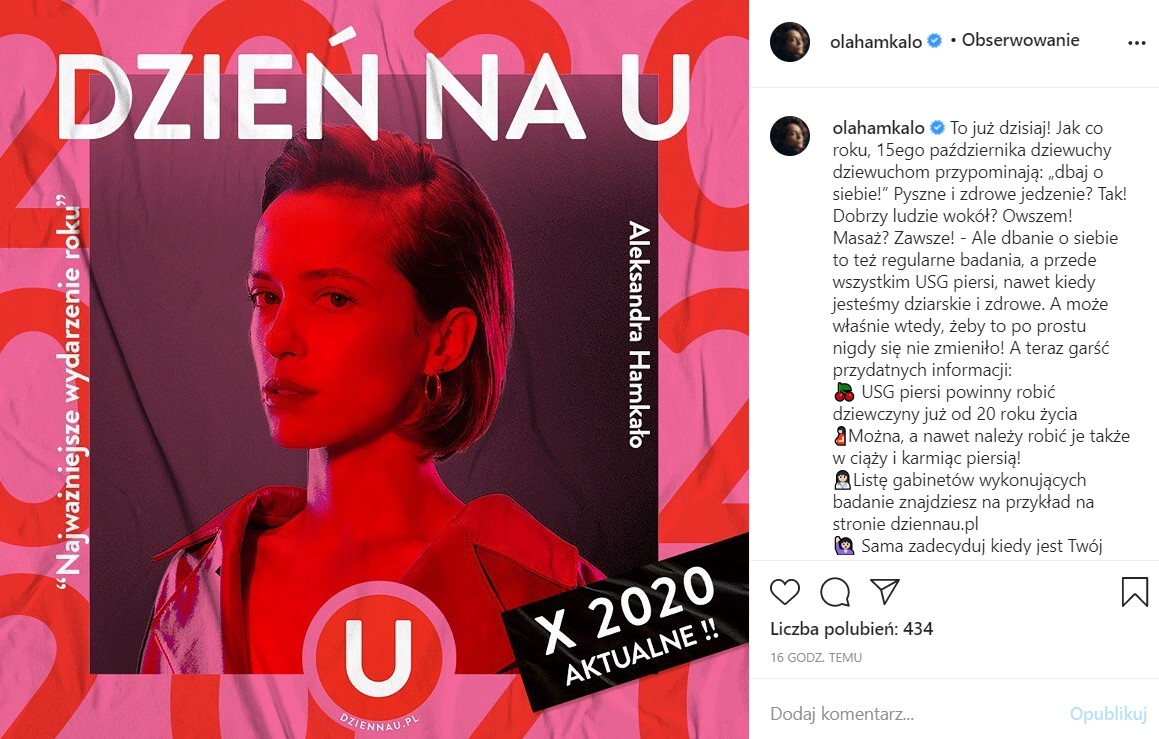The image size is (1159, 739).
Task: View the Liczba polubień 434 likes list
Action: [852, 629]
